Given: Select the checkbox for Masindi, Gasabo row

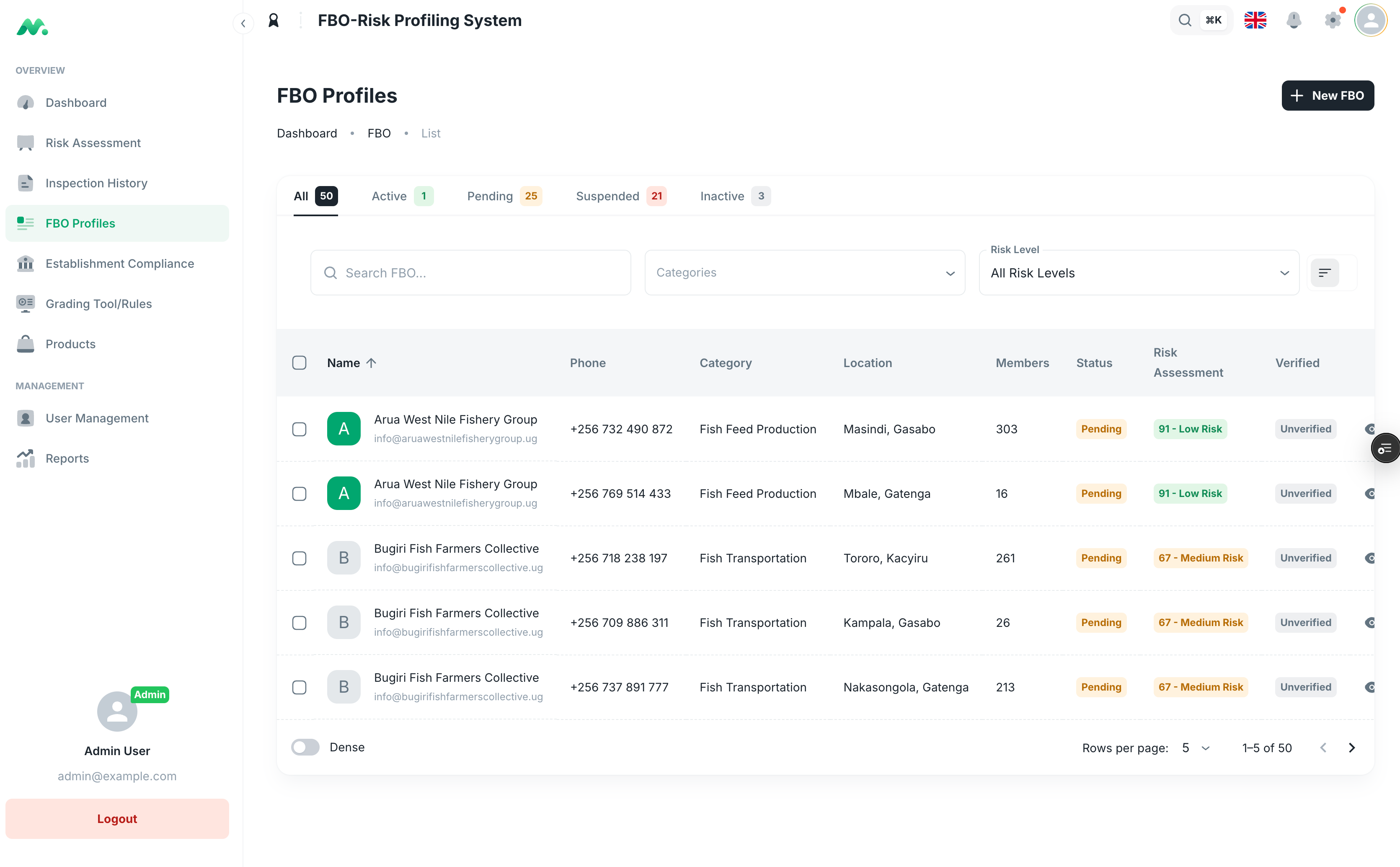Looking at the screenshot, I should [299, 430].
